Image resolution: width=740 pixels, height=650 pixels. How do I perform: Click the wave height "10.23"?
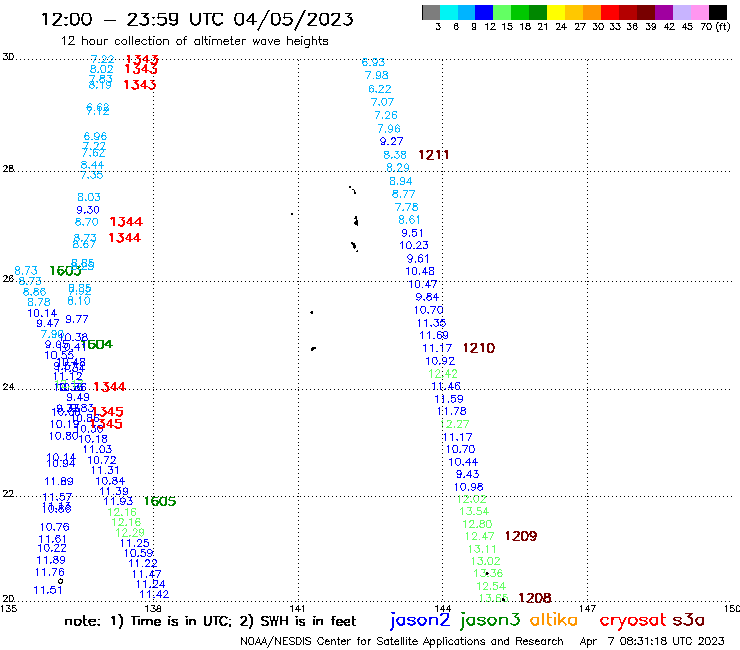coord(413,245)
